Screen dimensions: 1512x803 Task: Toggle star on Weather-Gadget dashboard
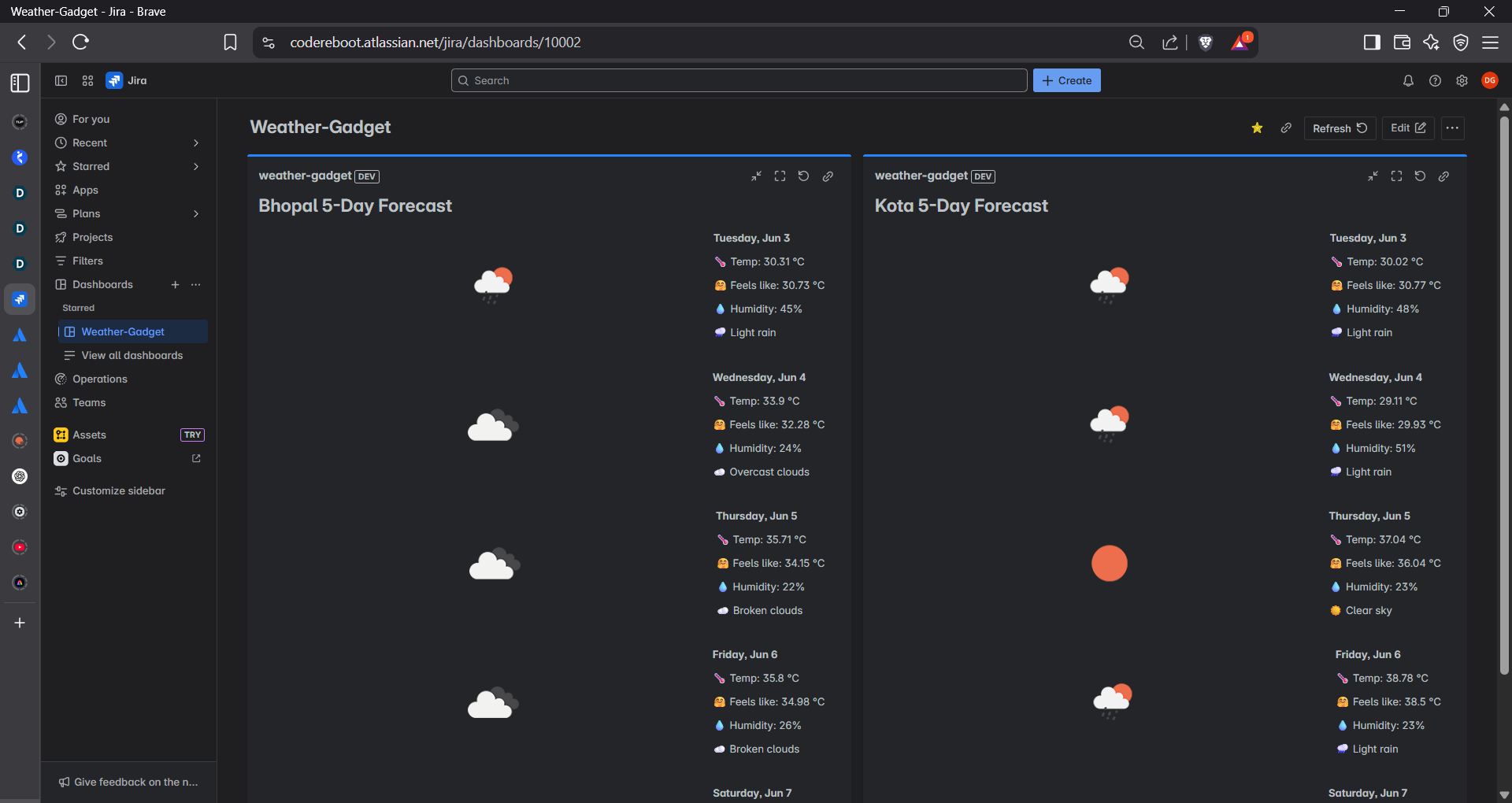pyautogui.click(x=1258, y=128)
